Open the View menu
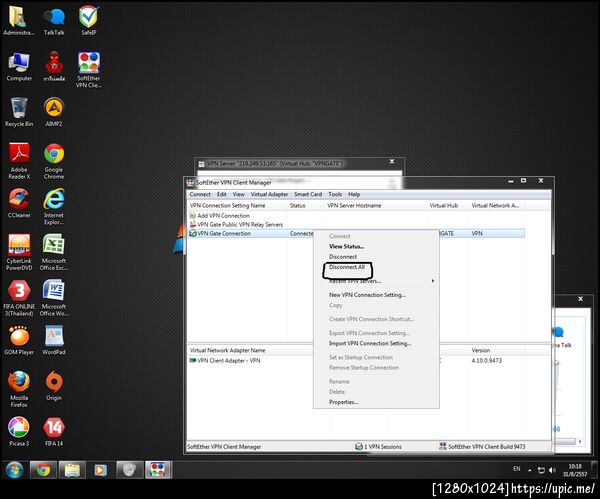The height and width of the screenshot is (499, 600). (238, 194)
